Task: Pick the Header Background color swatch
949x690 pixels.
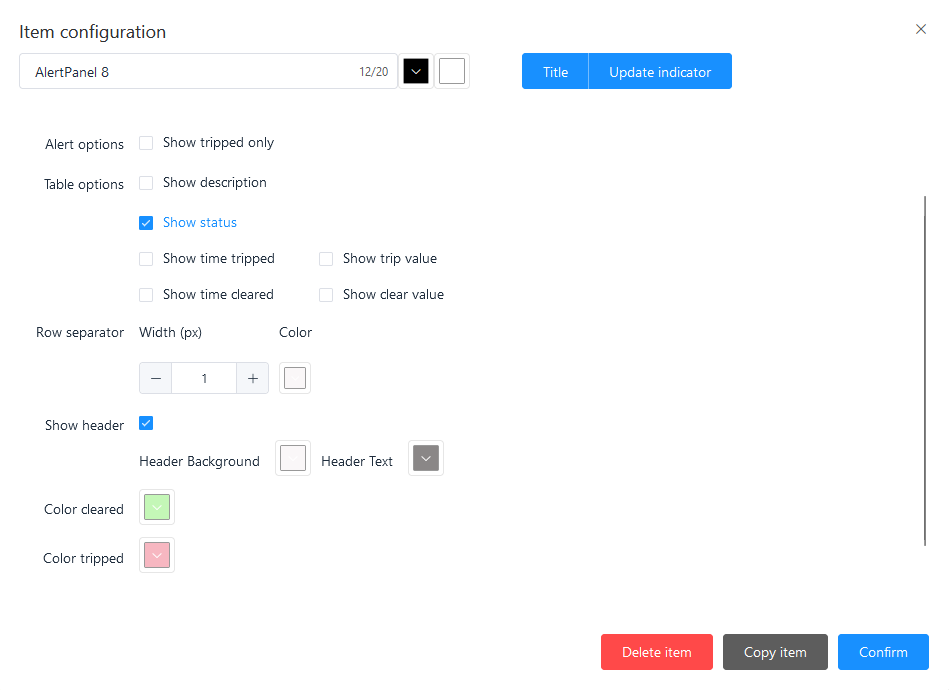Action: click(x=293, y=458)
